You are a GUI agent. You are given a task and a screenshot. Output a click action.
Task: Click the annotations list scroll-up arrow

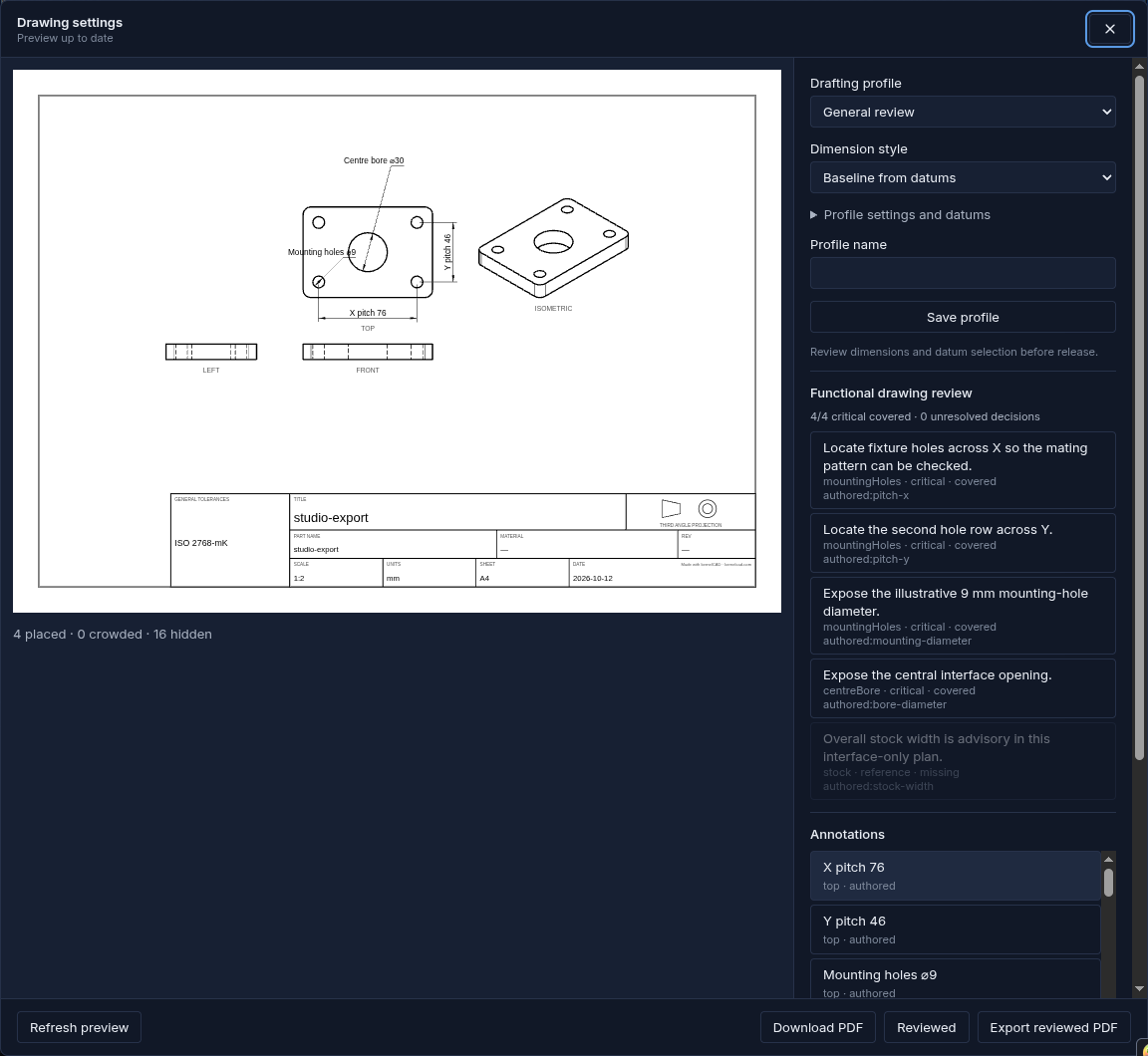pyautogui.click(x=1108, y=859)
